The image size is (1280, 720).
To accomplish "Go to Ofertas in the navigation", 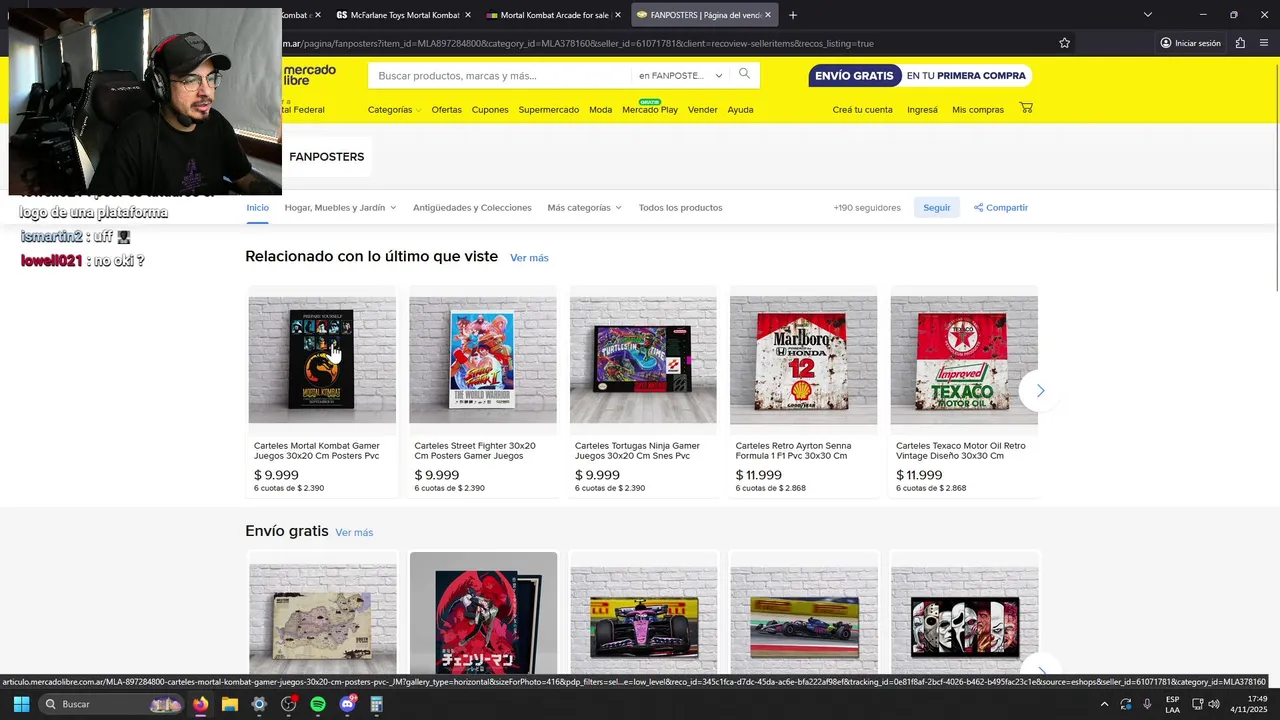I will click(x=446, y=109).
